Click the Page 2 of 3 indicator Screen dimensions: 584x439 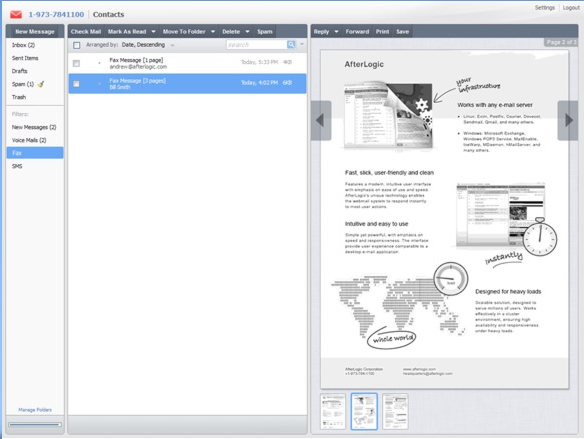pyautogui.click(x=561, y=42)
